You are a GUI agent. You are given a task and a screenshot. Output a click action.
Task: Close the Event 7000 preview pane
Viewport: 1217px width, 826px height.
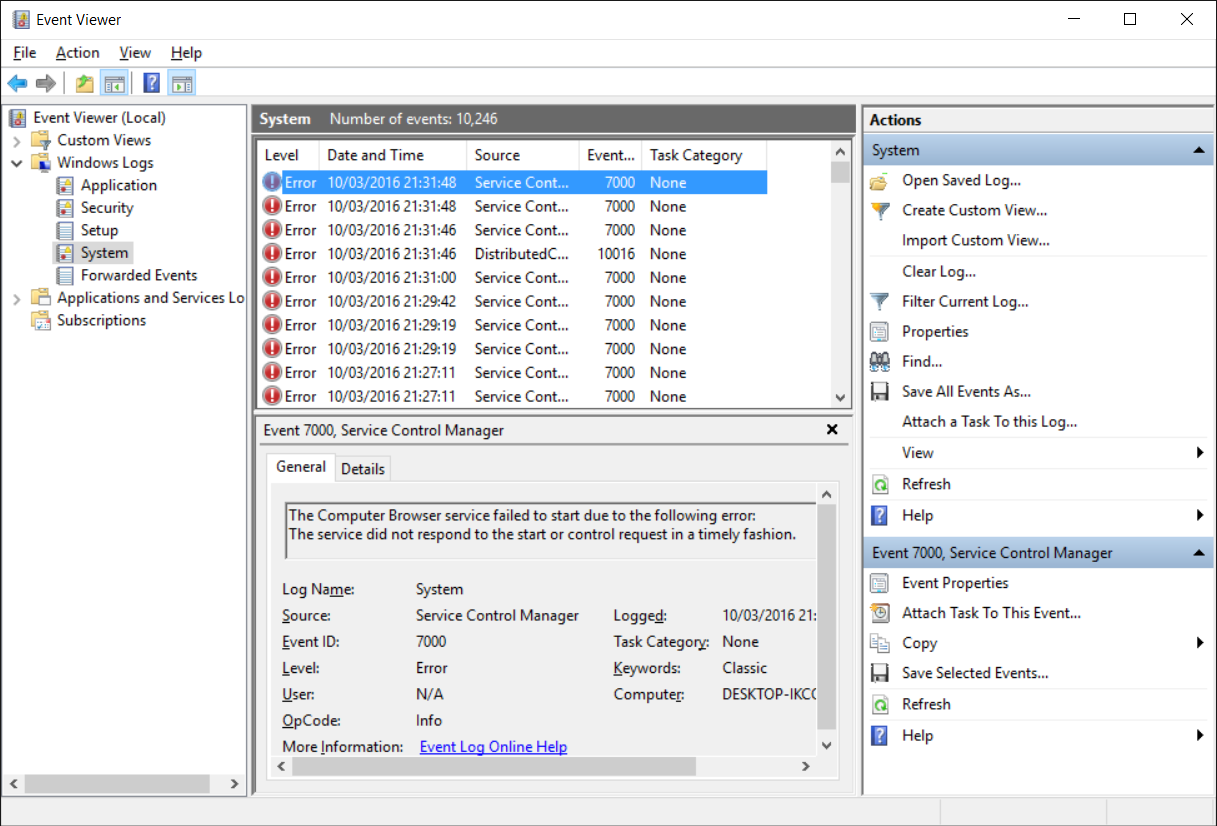point(832,430)
